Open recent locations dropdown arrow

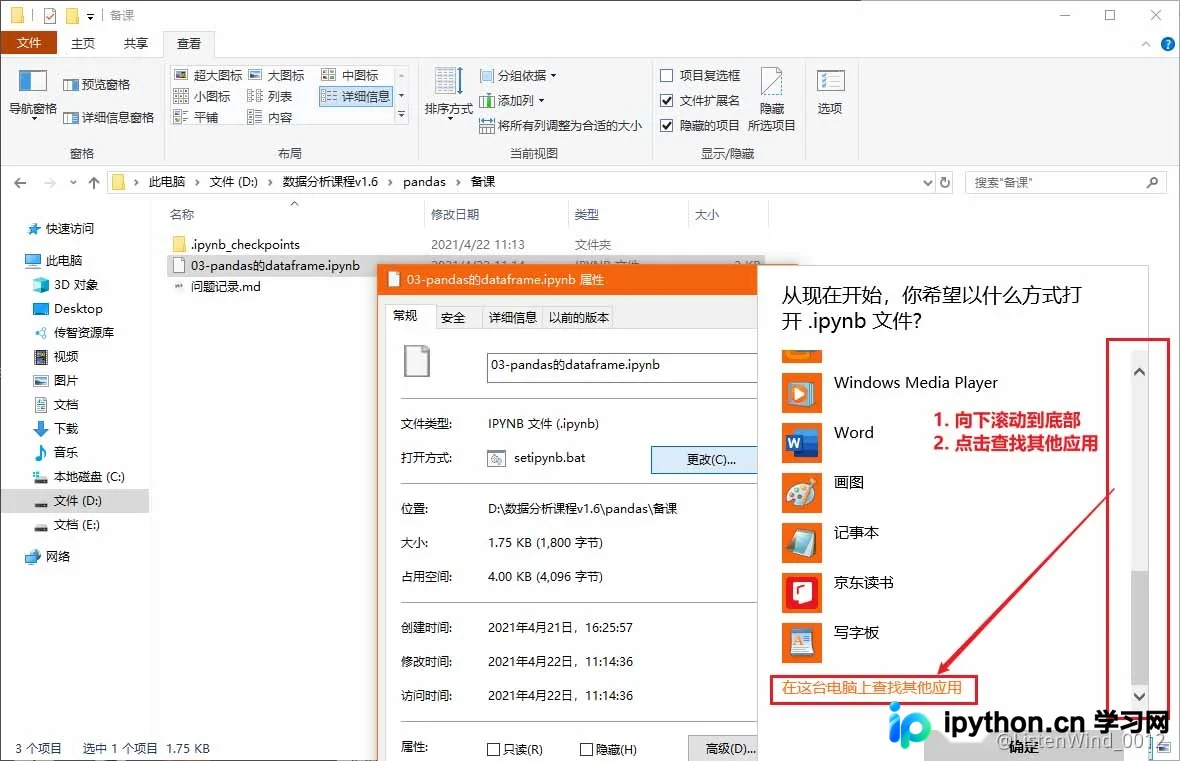73,182
